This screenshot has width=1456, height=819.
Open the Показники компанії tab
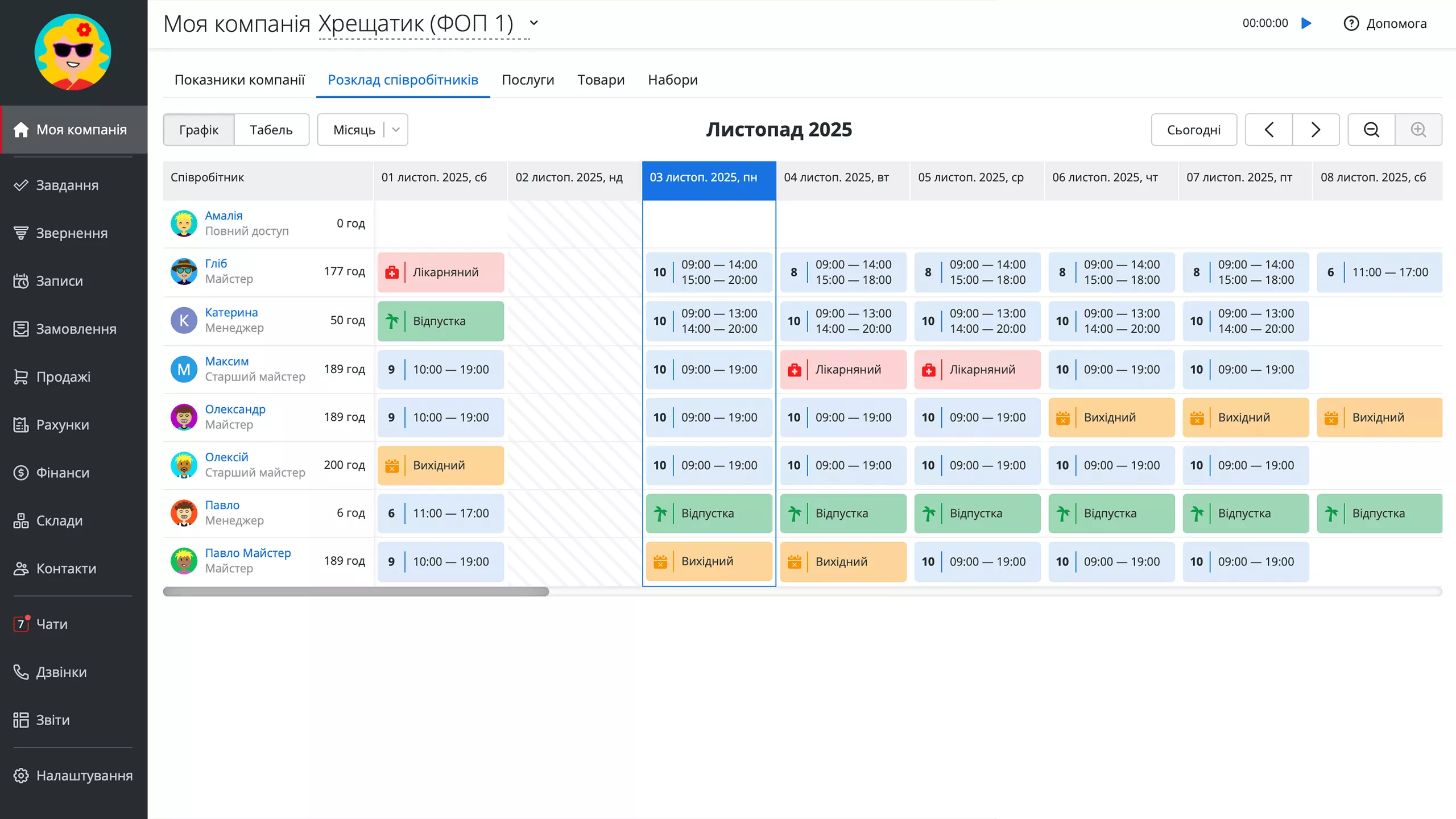[x=239, y=80]
